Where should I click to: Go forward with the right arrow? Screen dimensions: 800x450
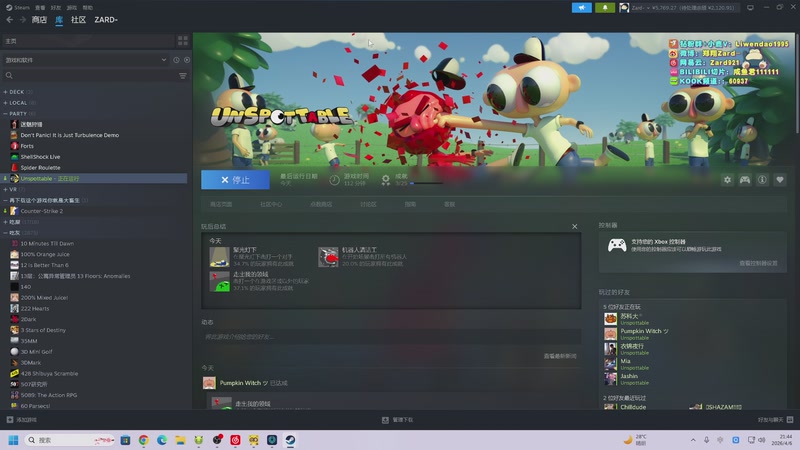pyautogui.click(x=22, y=20)
